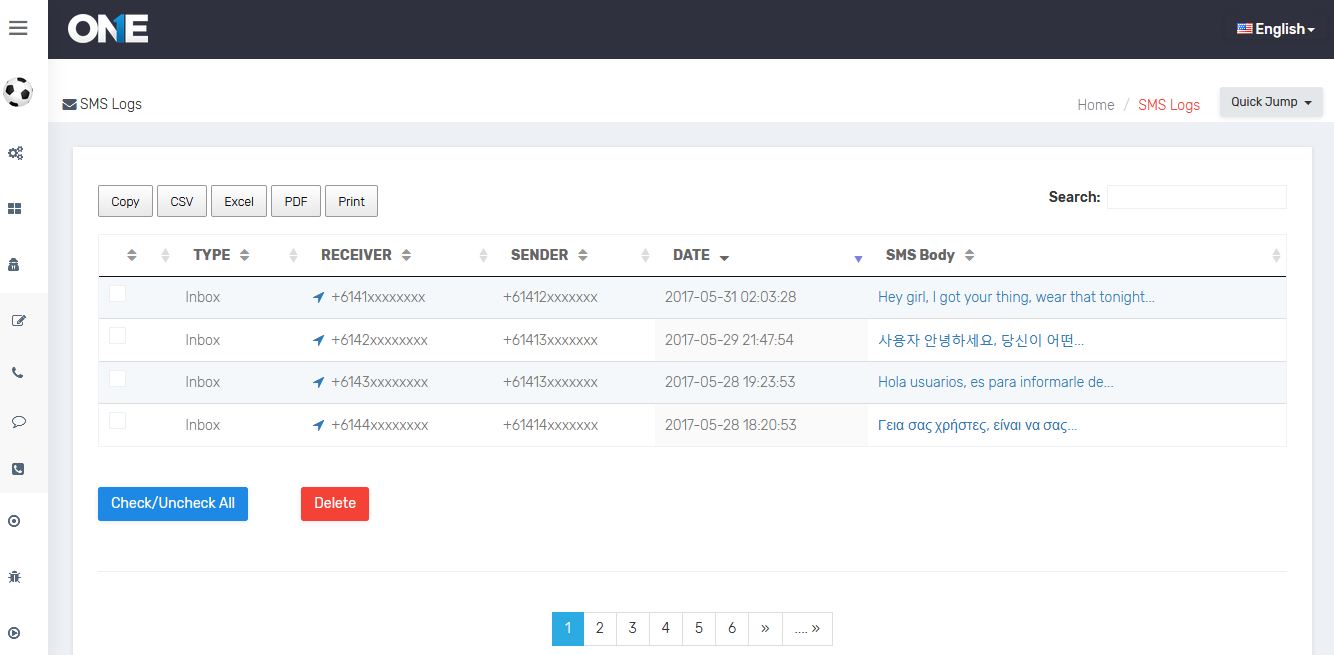Open the settings gears sidebar icon
The height and width of the screenshot is (655, 1334).
(16, 153)
